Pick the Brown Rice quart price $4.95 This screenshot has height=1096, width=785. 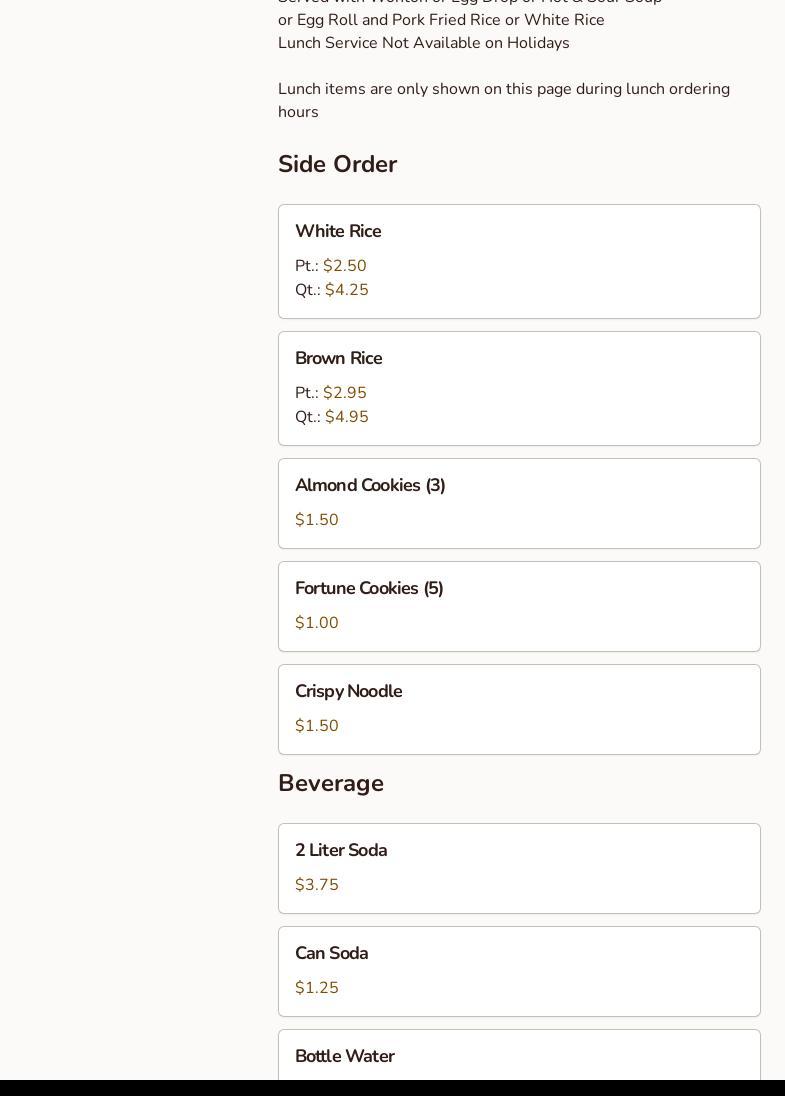[x=346, y=417]
